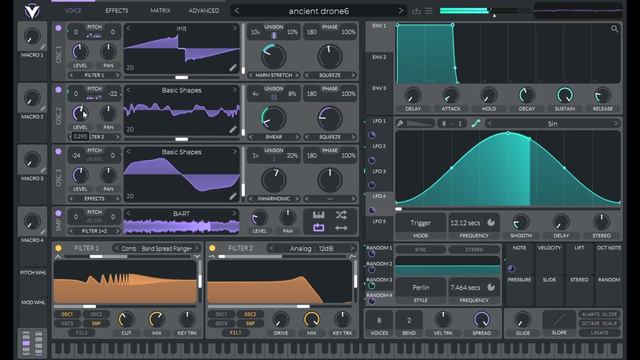Go to next preset after ancient drone6
Viewport: 640px width, 360px height.
pyautogui.click(x=400, y=11)
